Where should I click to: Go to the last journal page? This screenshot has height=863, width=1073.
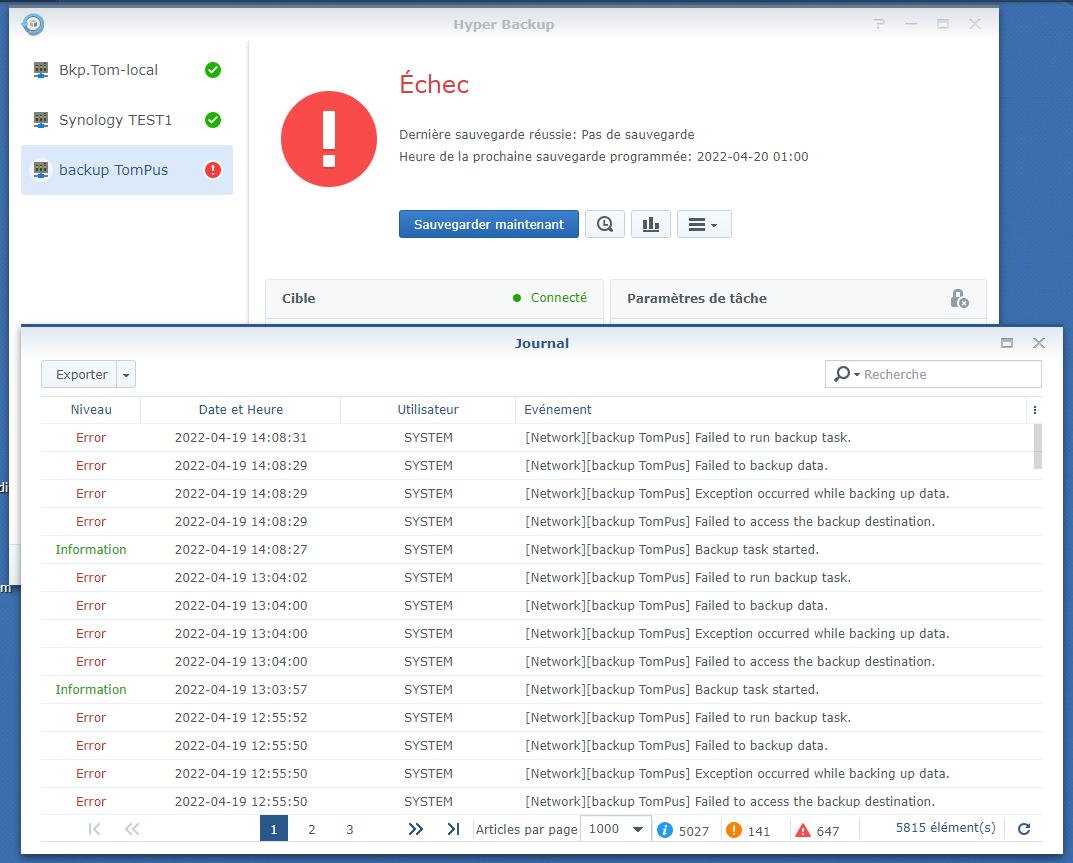point(453,829)
